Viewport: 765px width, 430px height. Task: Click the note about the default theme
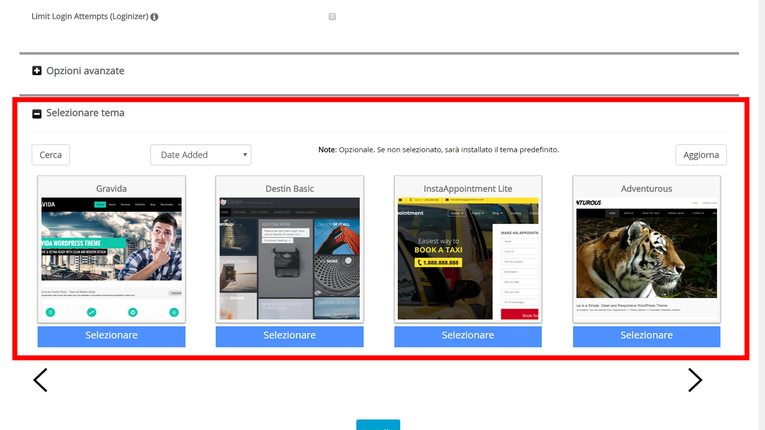point(439,150)
